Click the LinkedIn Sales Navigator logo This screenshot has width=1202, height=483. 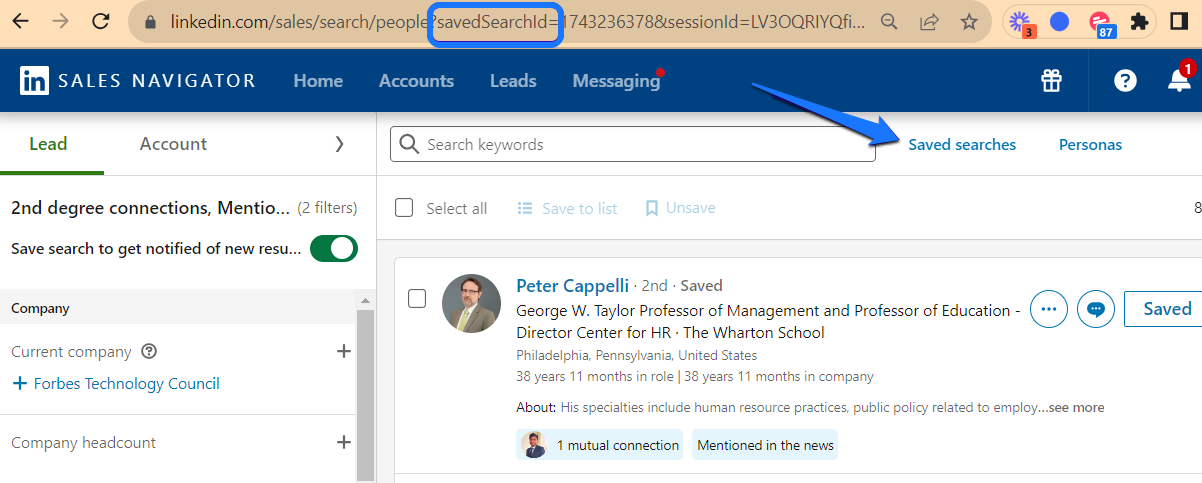[x=137, y=81]
